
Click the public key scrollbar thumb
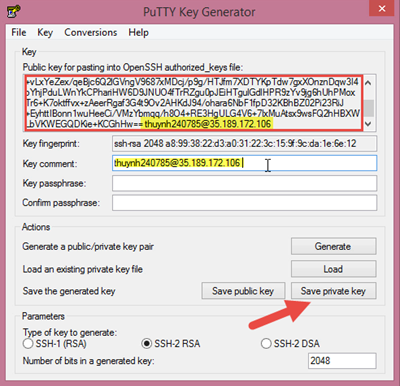(368, 108)
